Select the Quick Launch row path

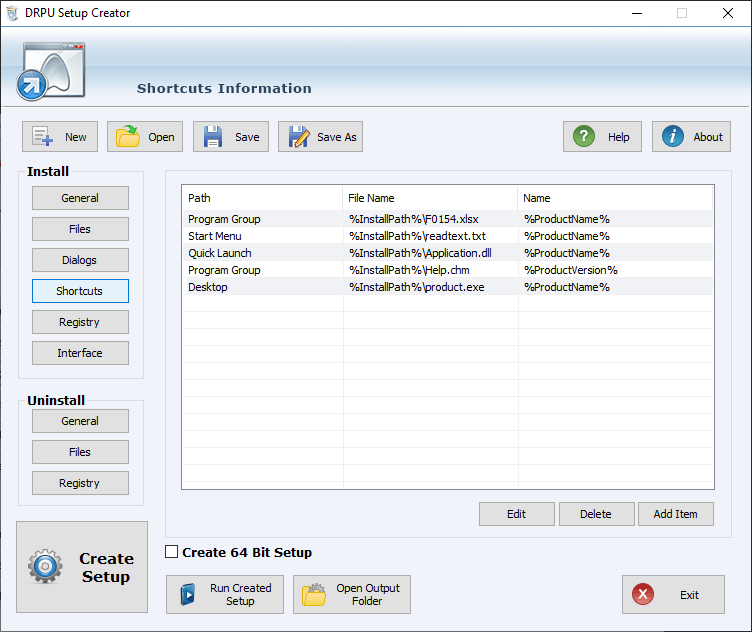(220, 253)
